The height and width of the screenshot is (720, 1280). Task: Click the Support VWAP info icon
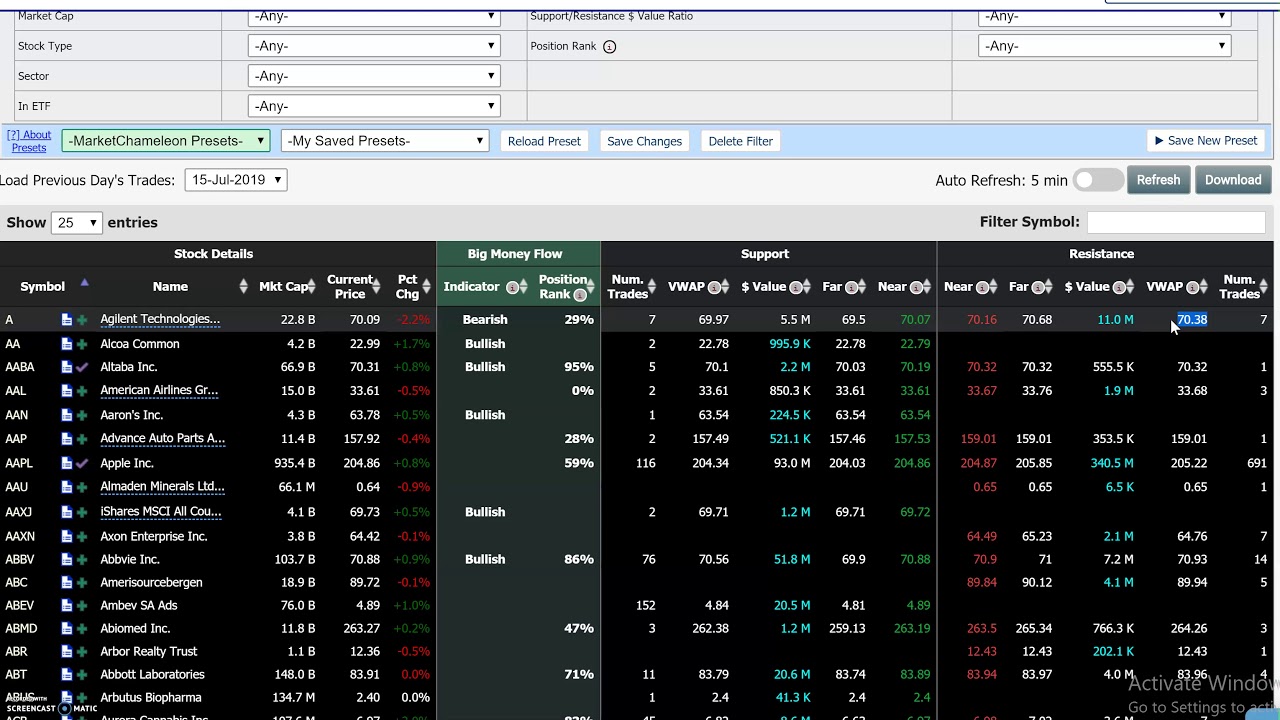tap(715, 288)
